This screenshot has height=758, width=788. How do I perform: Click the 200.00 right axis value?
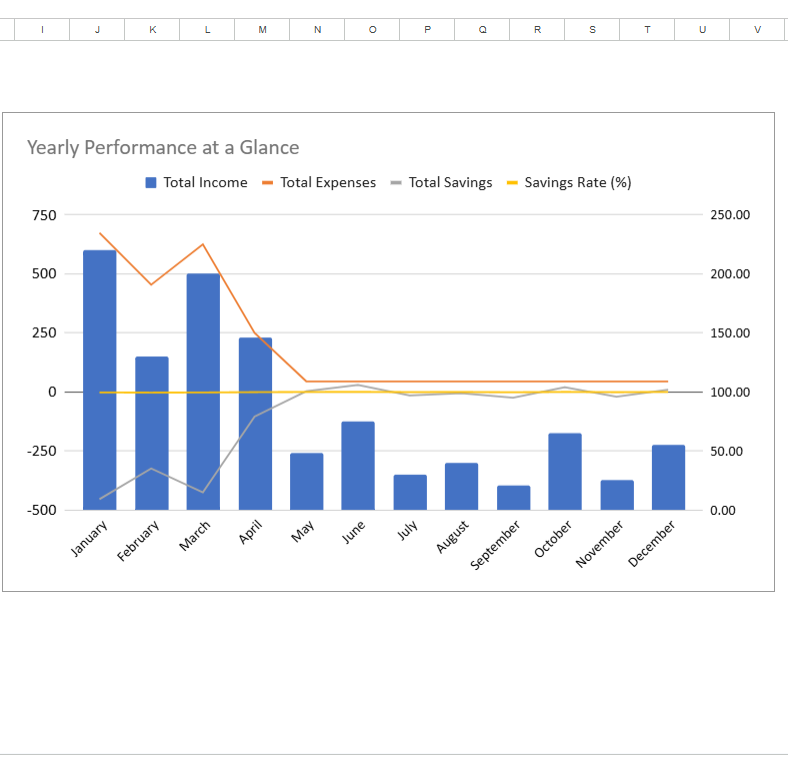click(730, 274)
